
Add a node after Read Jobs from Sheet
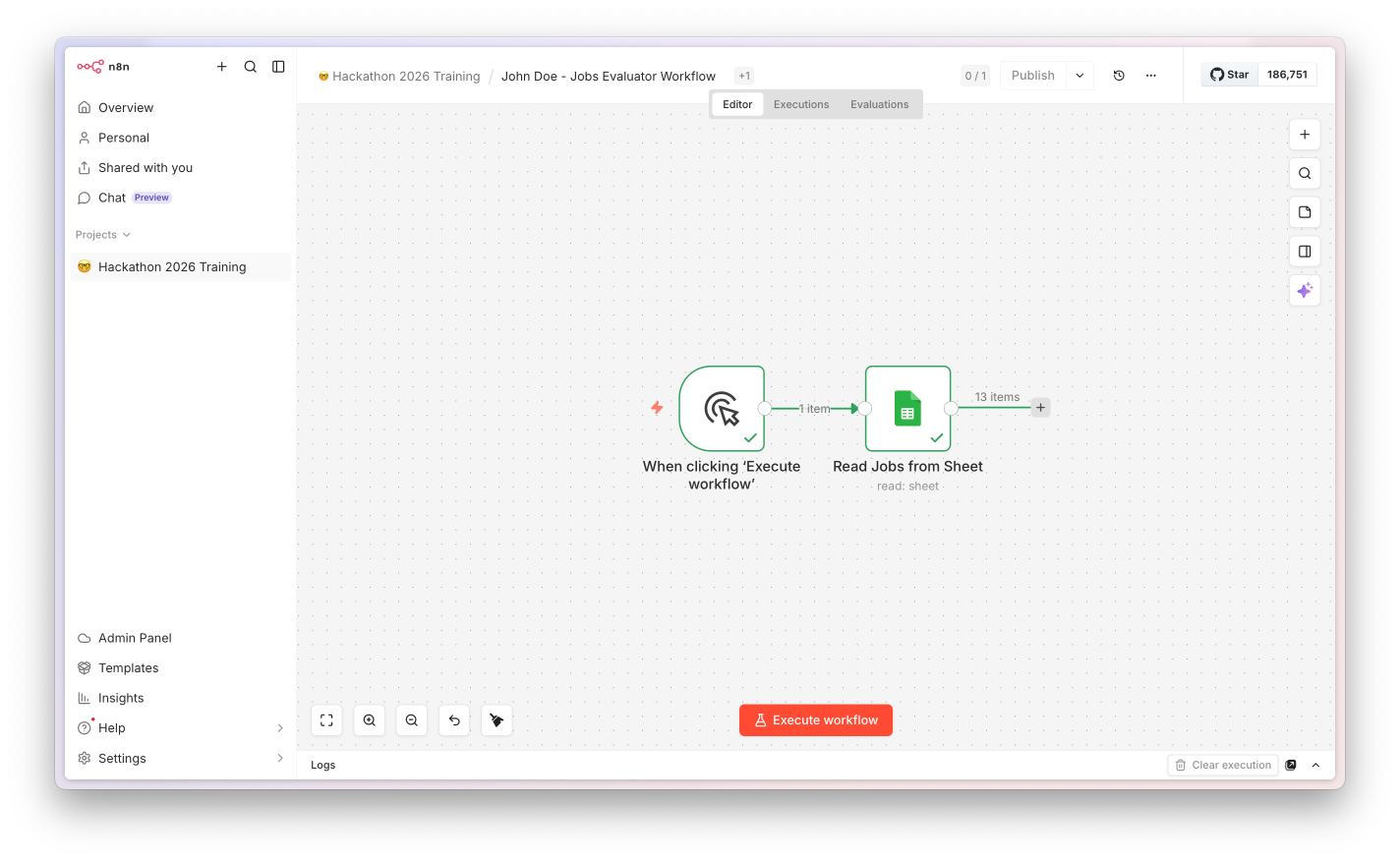(1040, 408)
